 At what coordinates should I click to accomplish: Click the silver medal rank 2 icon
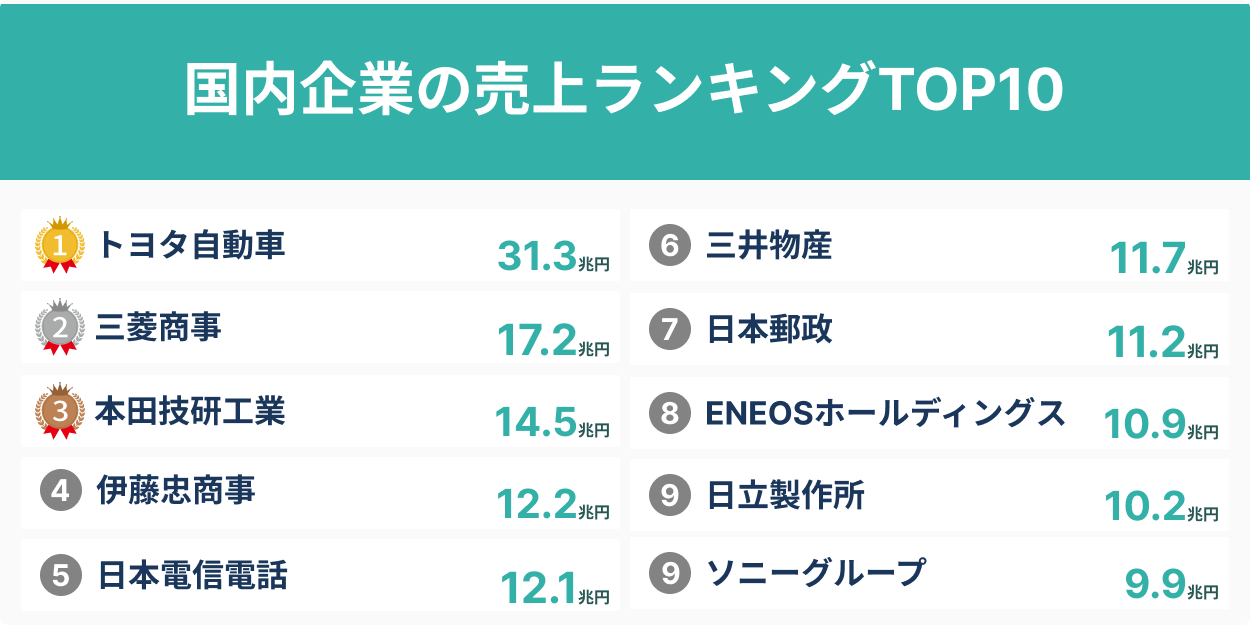[x=59, y=328]
